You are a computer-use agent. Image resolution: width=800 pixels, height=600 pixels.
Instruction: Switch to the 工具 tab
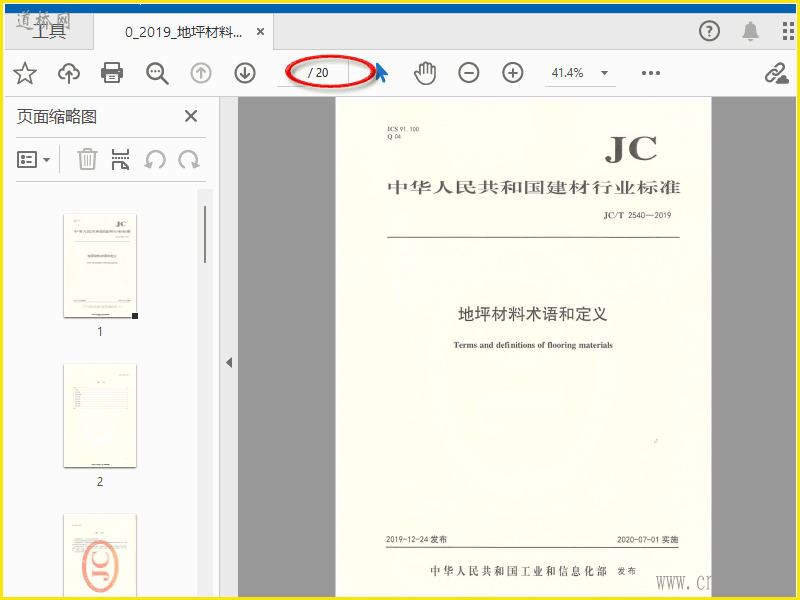(49, 32)
